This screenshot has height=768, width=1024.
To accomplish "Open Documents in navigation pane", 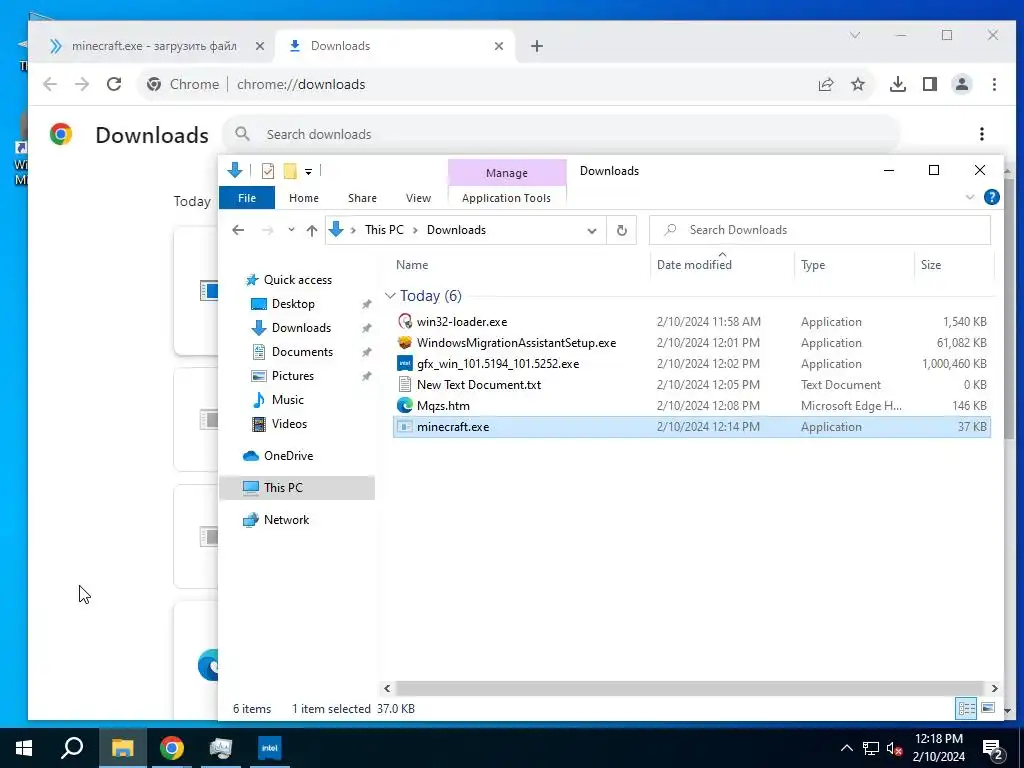I will click(x=302, y=352).
